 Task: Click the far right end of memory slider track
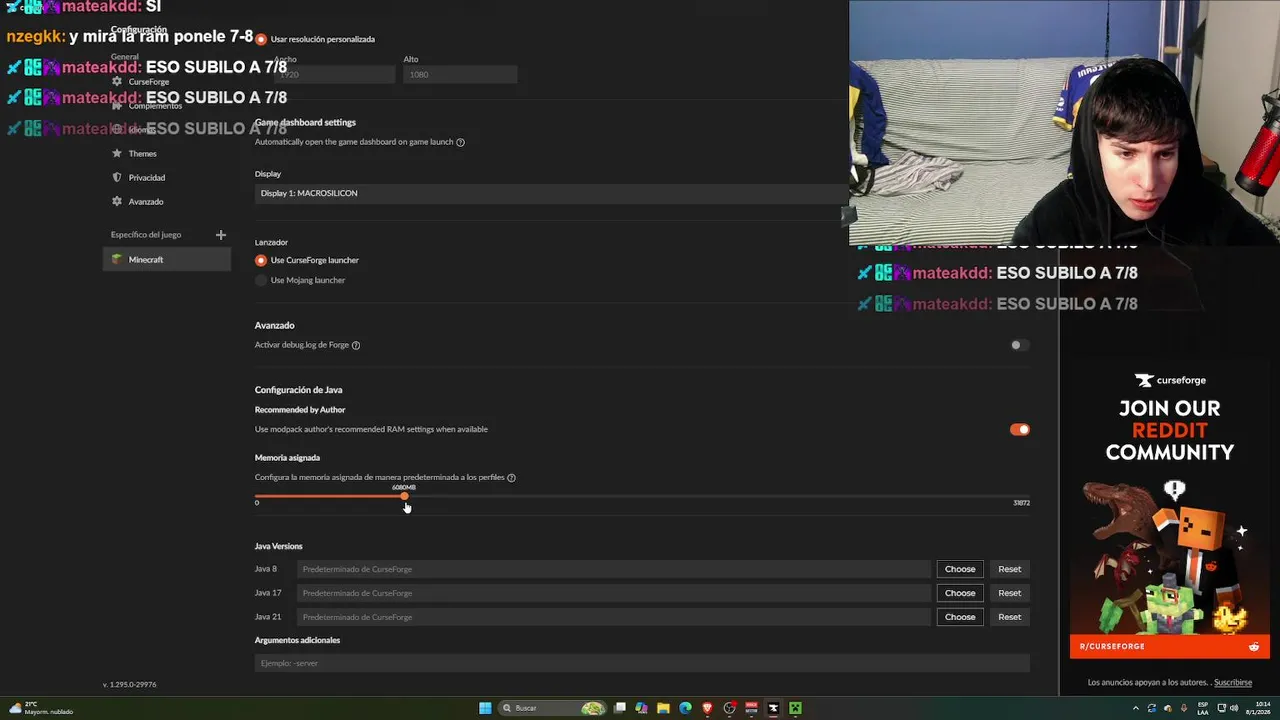(x=1028, y=496)
